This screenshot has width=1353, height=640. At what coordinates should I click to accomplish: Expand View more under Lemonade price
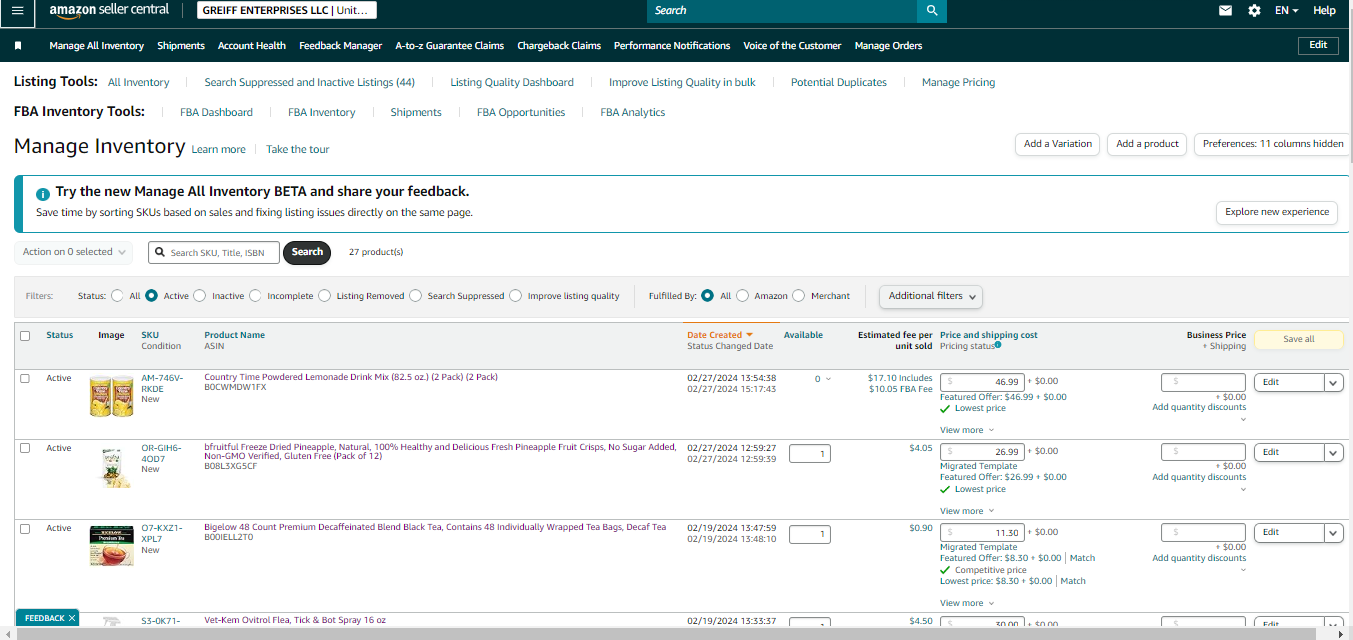coord(967,430)
